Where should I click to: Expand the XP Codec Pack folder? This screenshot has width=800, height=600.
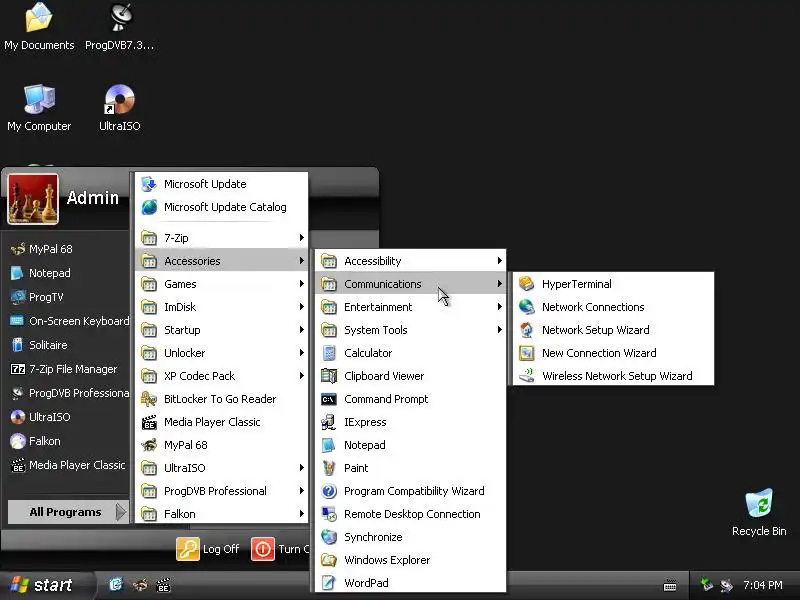click(x=222, y=376)
